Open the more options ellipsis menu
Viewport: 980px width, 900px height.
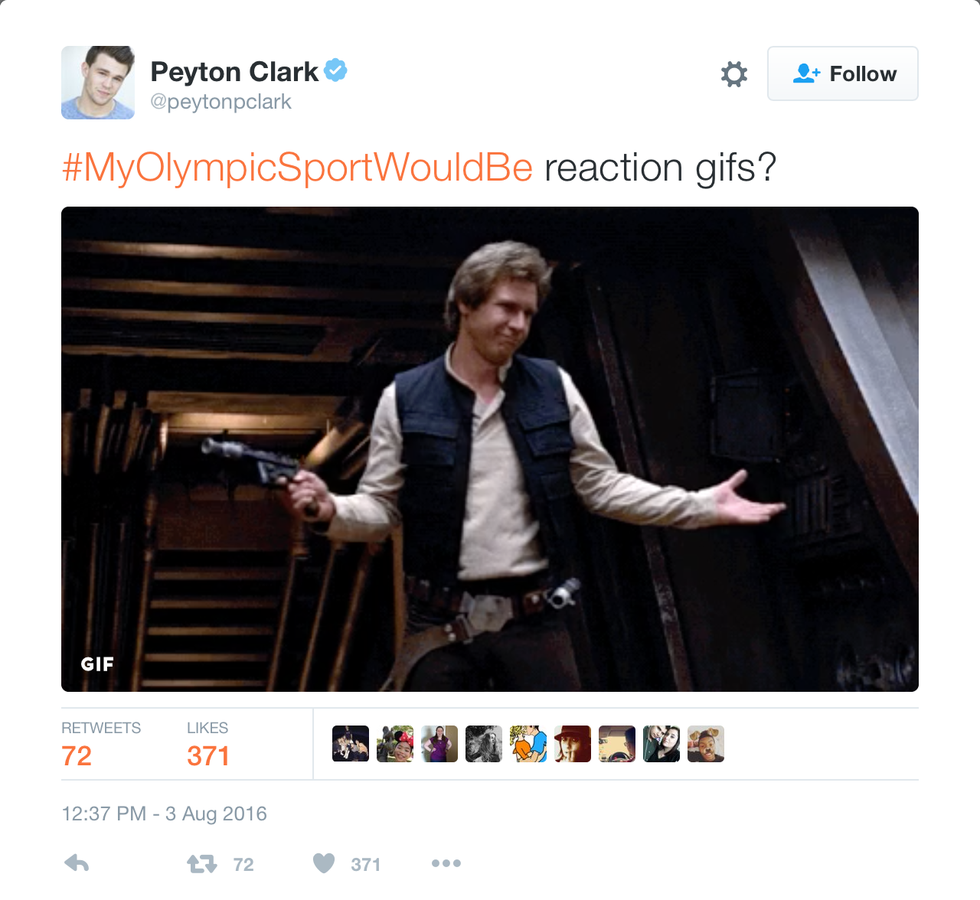click(446, 863)
